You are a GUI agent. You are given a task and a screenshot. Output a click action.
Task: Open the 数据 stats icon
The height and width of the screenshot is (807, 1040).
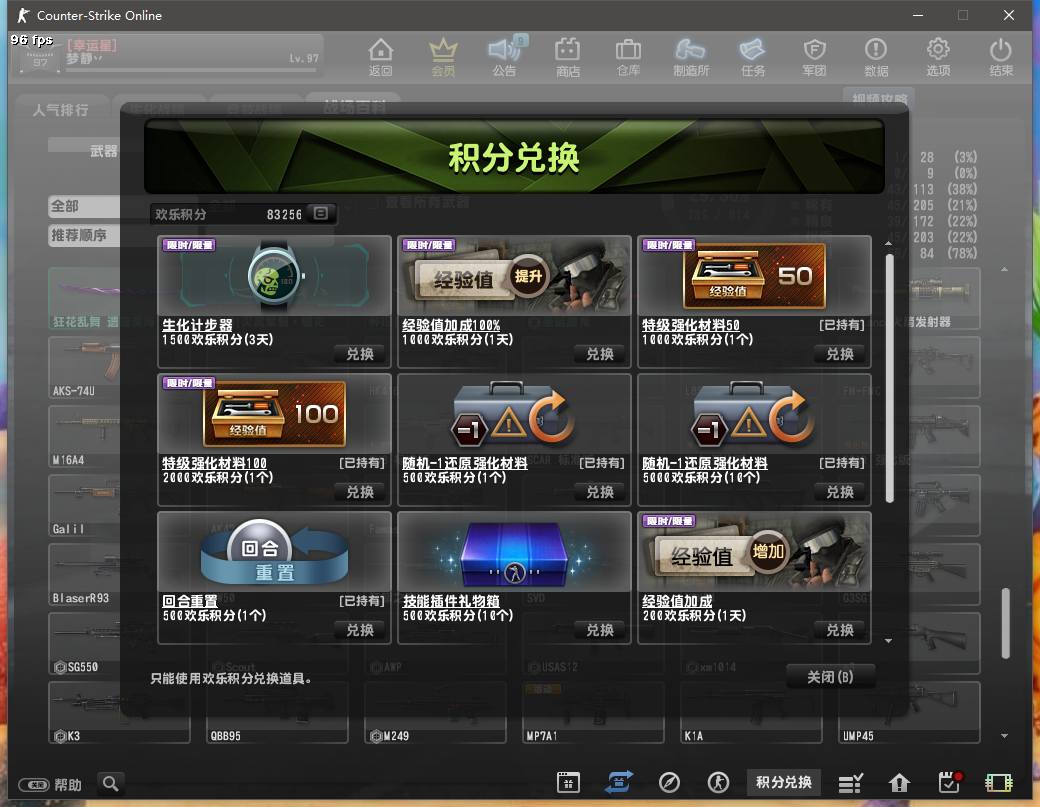[876, 57]
